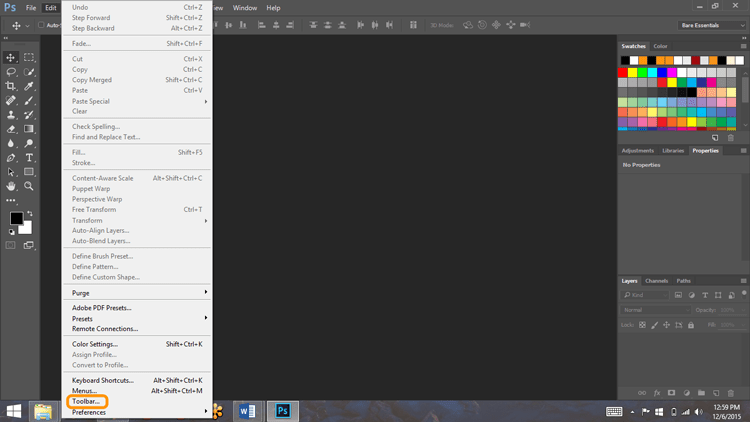Toggle Lock all padlock
750x422 pixels.
[x=691, y=325]
